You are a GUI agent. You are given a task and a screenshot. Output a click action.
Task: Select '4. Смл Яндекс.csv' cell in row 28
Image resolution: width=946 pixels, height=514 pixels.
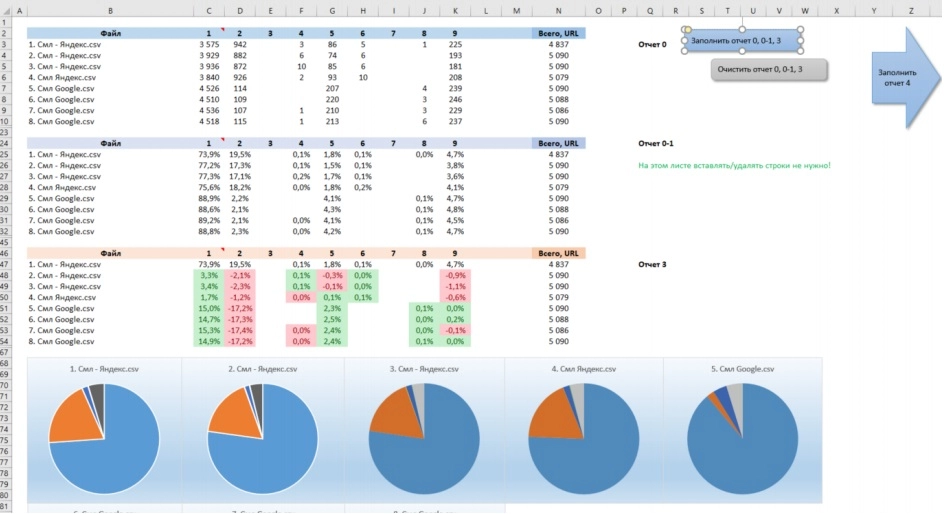[x=110, y=188]
